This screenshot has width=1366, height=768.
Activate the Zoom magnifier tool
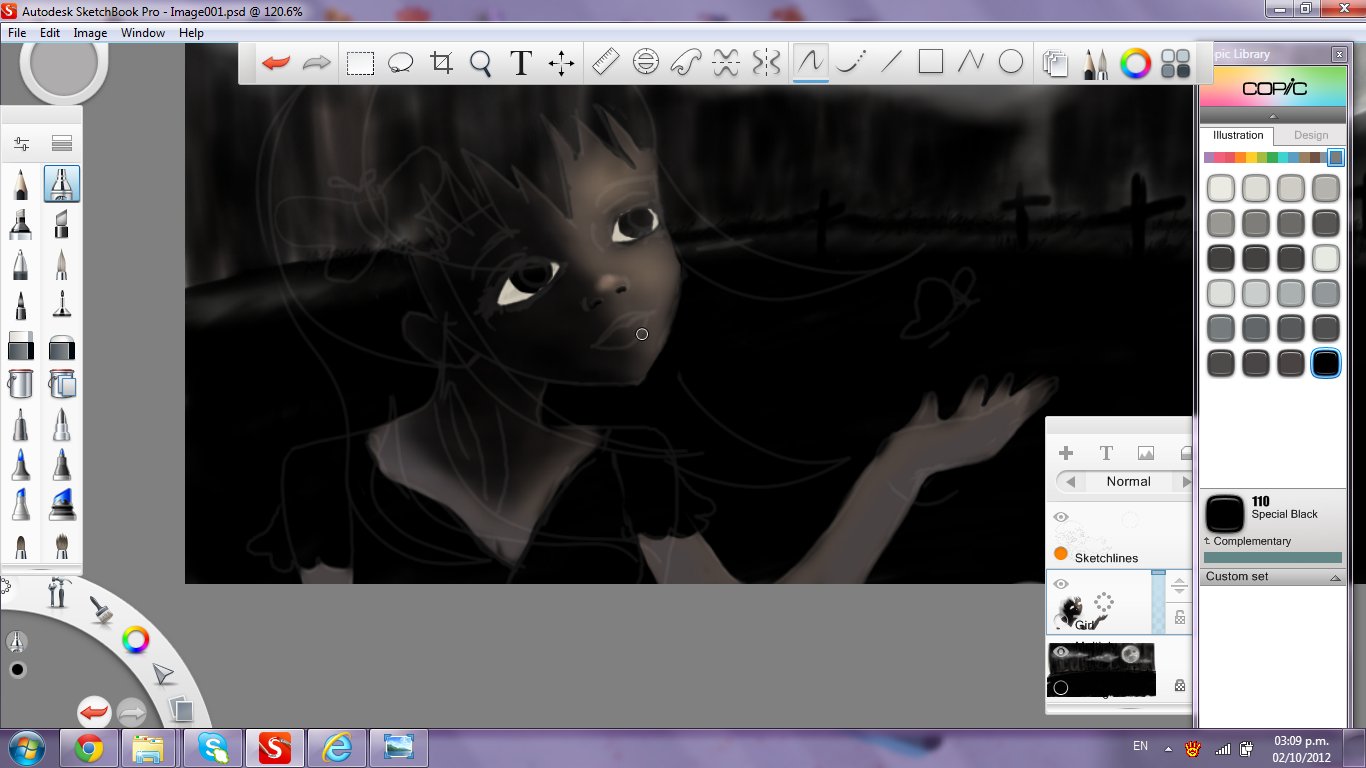[x=481, y=64]
